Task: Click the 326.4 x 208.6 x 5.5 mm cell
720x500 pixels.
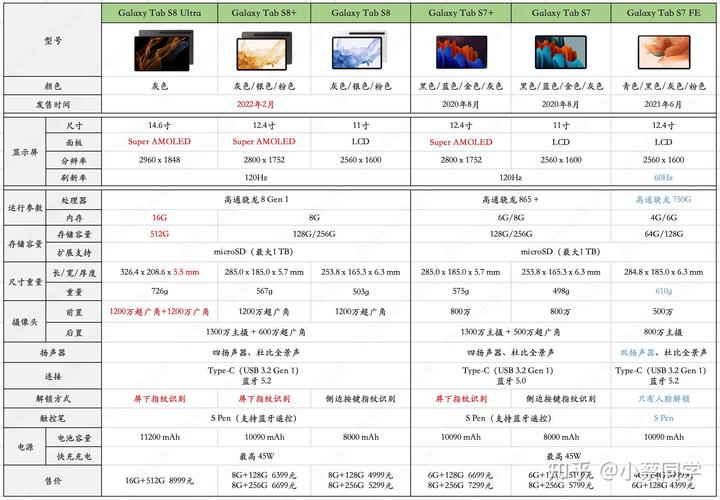Action: 159,272
